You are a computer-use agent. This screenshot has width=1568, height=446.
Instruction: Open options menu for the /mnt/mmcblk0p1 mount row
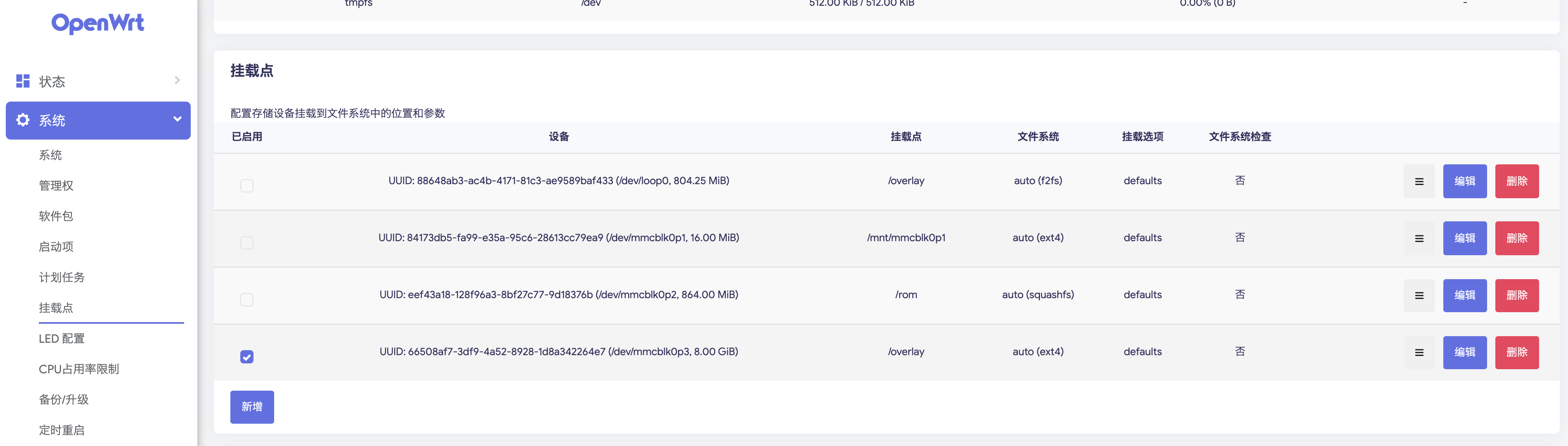(x=1419, y=238)
